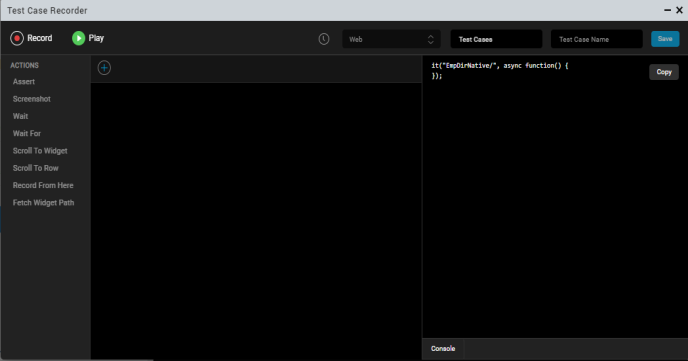The width and height of the screenshot is (688, 361).
Task: Save the test case
Action: coord(665,39)
